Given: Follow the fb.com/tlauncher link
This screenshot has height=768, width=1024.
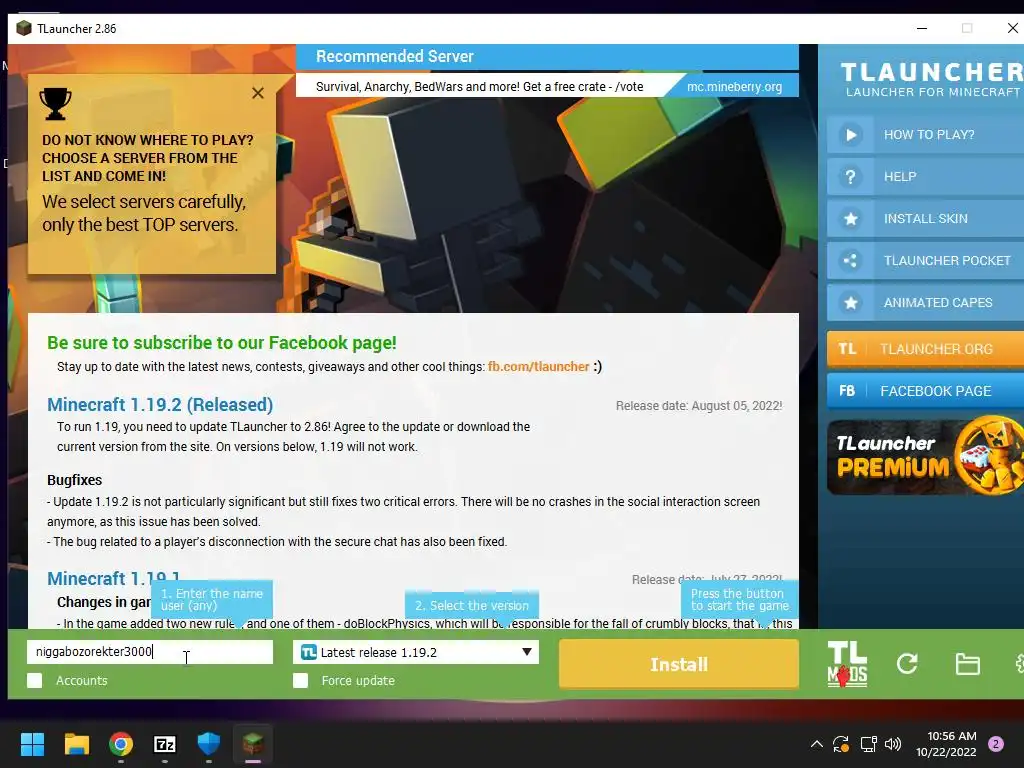Looking at the screenshot, I should coord(538,367).
